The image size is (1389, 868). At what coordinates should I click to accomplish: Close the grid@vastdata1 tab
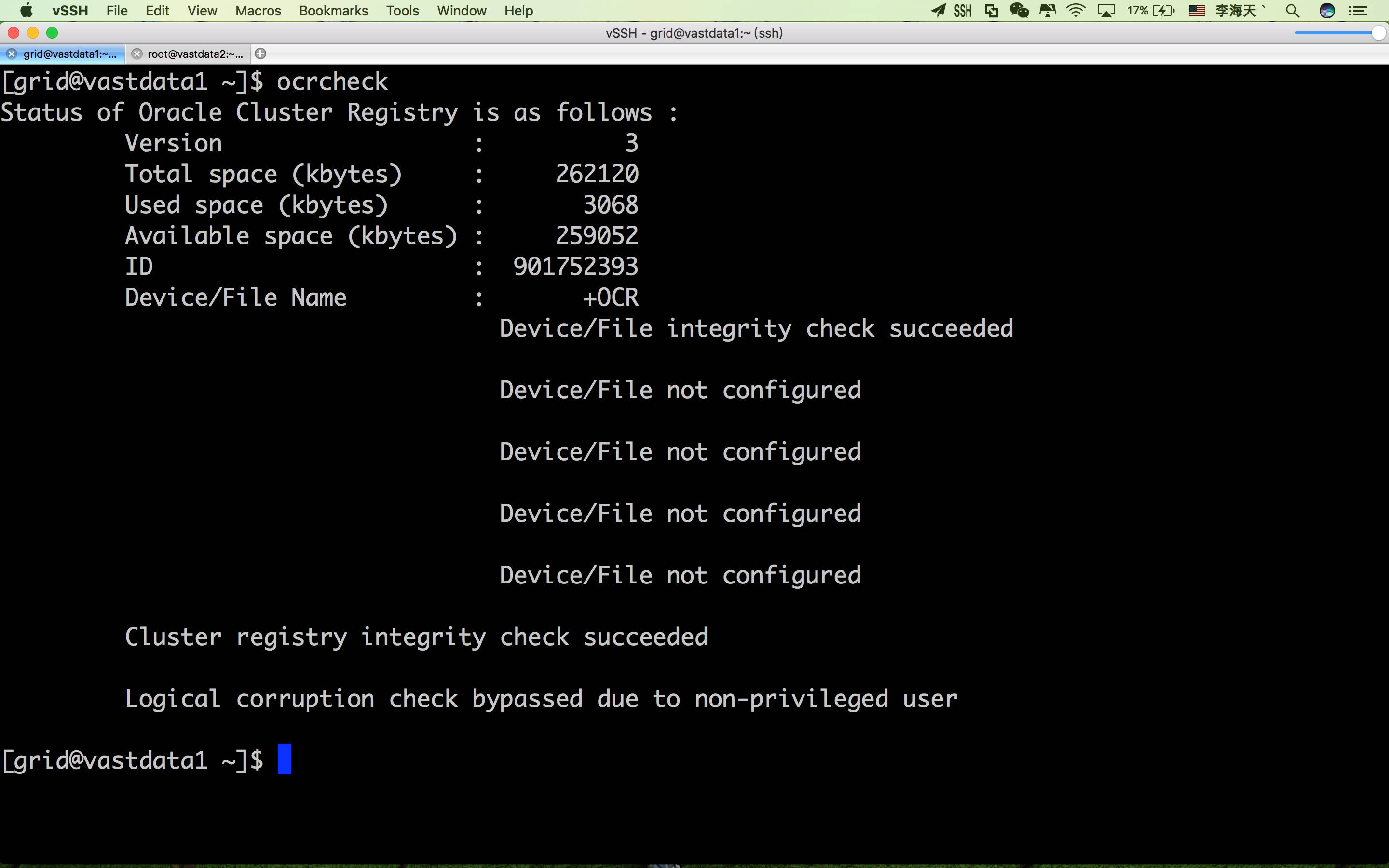point(12,54)
